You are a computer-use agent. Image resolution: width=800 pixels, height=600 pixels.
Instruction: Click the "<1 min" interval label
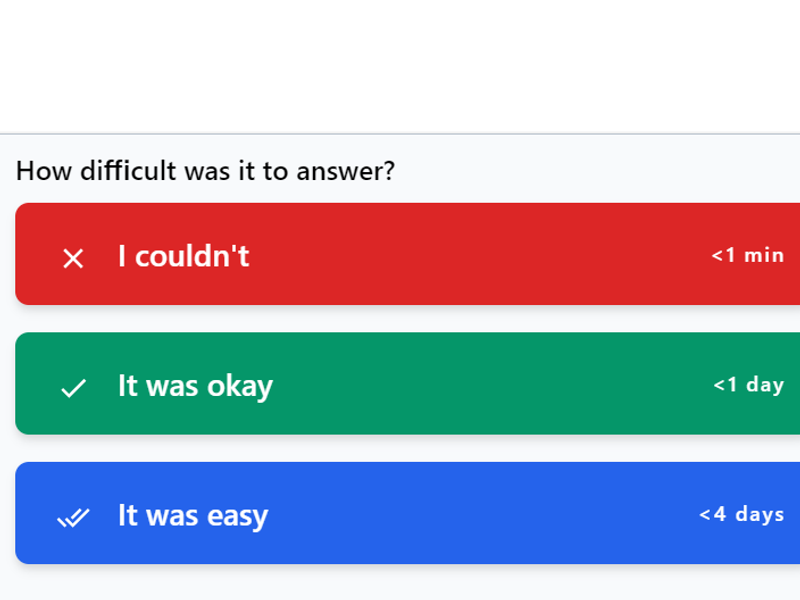[x=748, y=255]
